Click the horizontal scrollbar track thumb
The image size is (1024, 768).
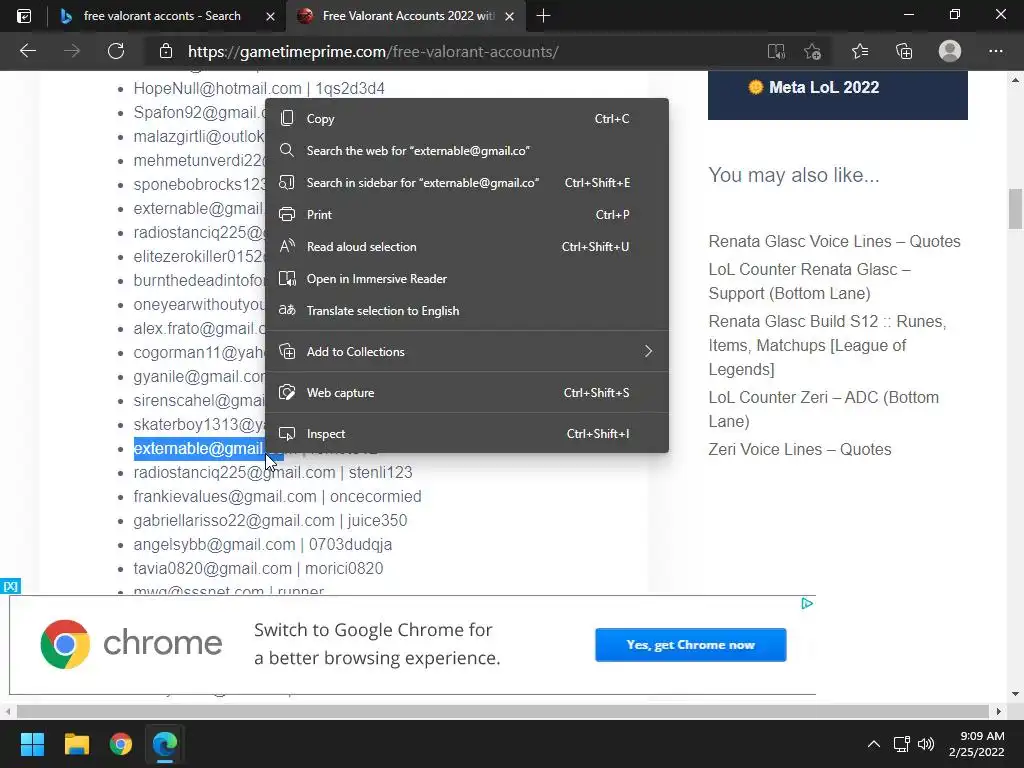pos(503,711)
